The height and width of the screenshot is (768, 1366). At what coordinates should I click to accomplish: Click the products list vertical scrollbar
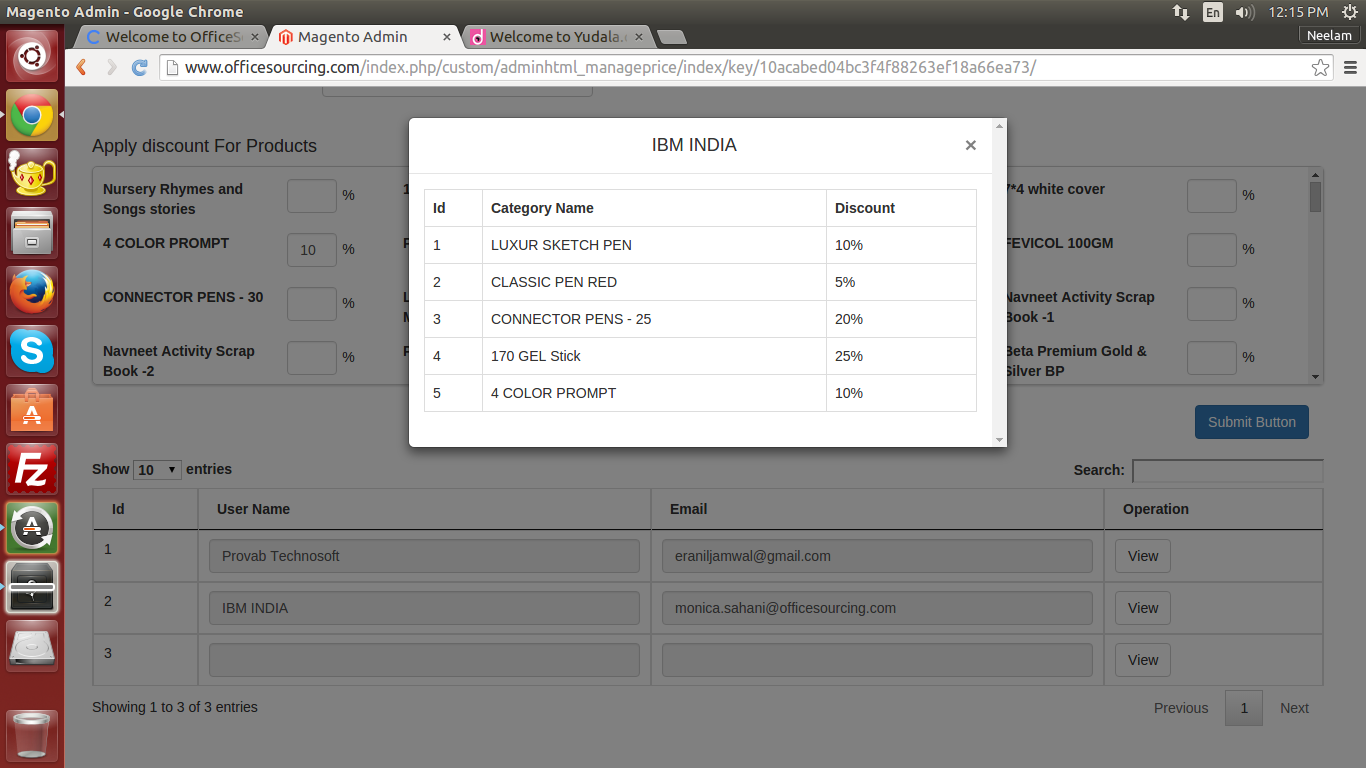click(x=1316, y=275)
